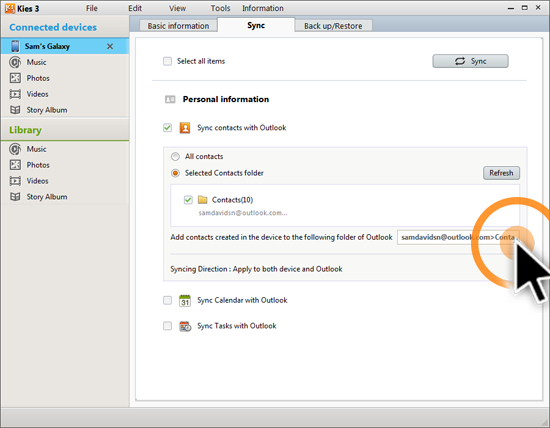Select the Sync tab
The image size is (550, 428).
256,25
